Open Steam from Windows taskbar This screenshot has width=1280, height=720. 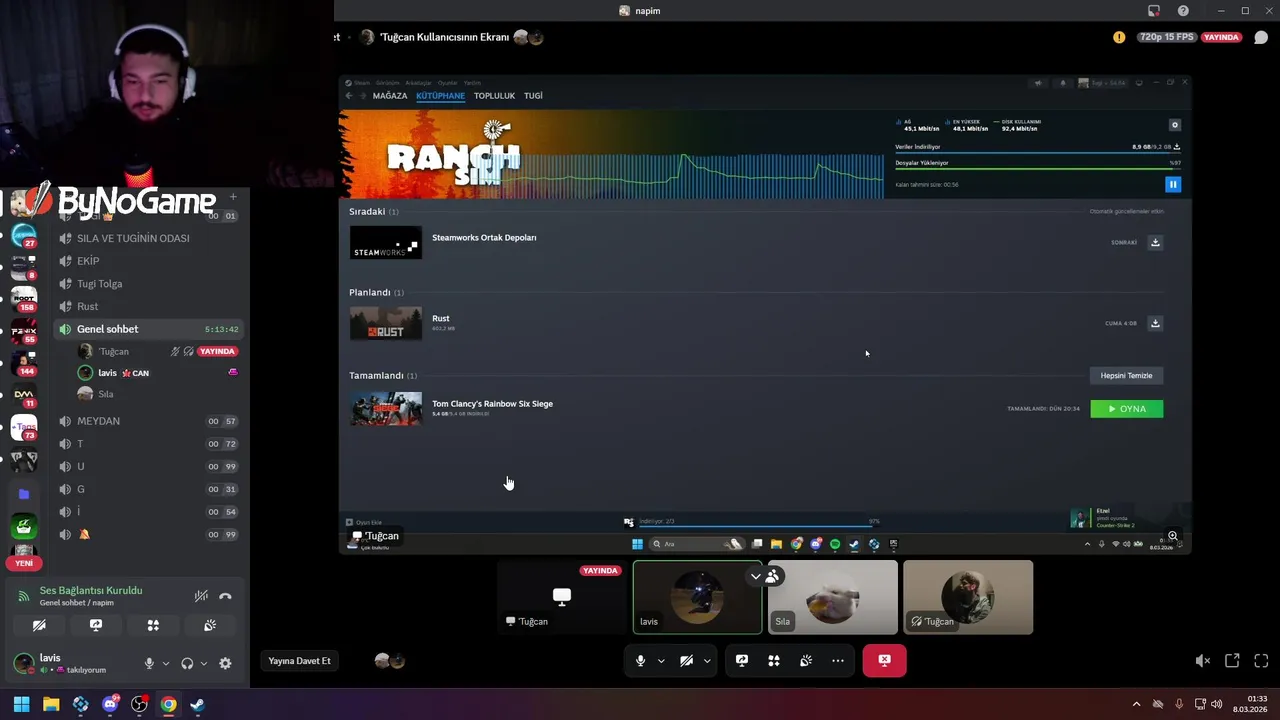[x=198, y=704]
